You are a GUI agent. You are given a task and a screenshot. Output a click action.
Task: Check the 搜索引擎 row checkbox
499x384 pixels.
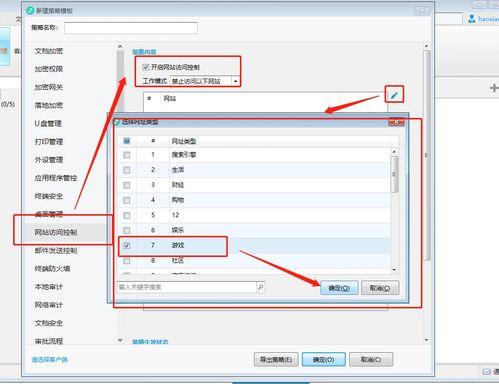pyautogui.click(x=127, y=155)
